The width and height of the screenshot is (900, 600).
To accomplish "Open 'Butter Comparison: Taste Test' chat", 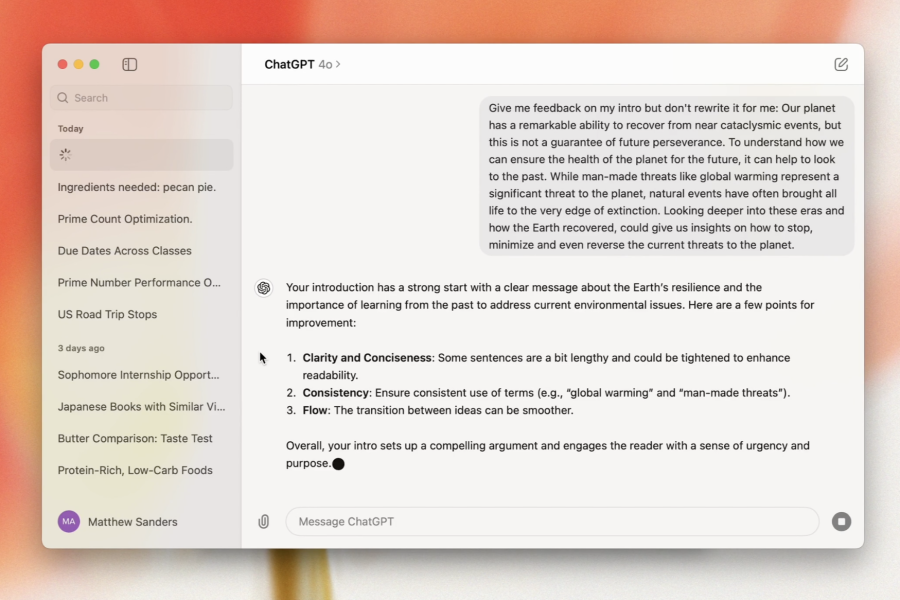I will pos(135,438).
